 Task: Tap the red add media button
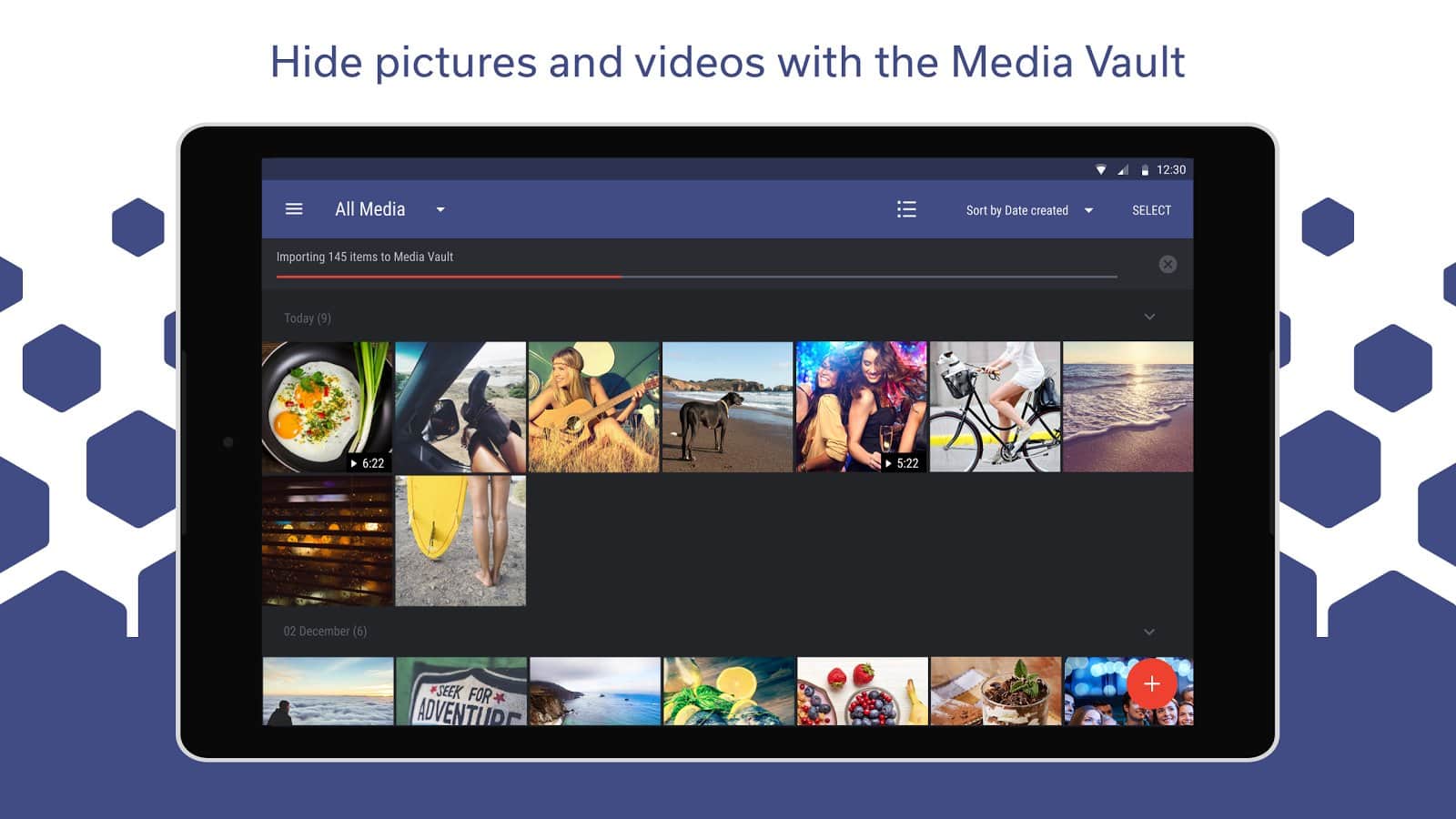1151,683
